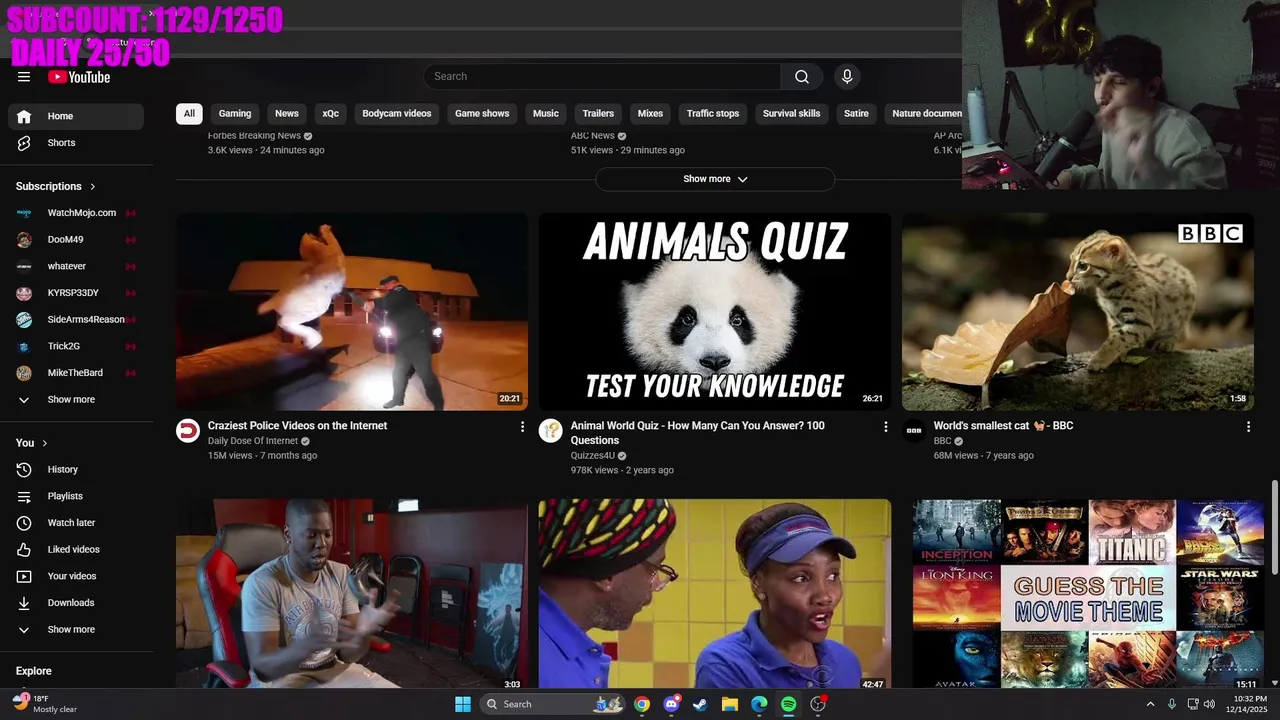This screenshot has height=720, width=1280.
Task: Click the page vertical scrollbar thumb
Action: click(1274, 527)
